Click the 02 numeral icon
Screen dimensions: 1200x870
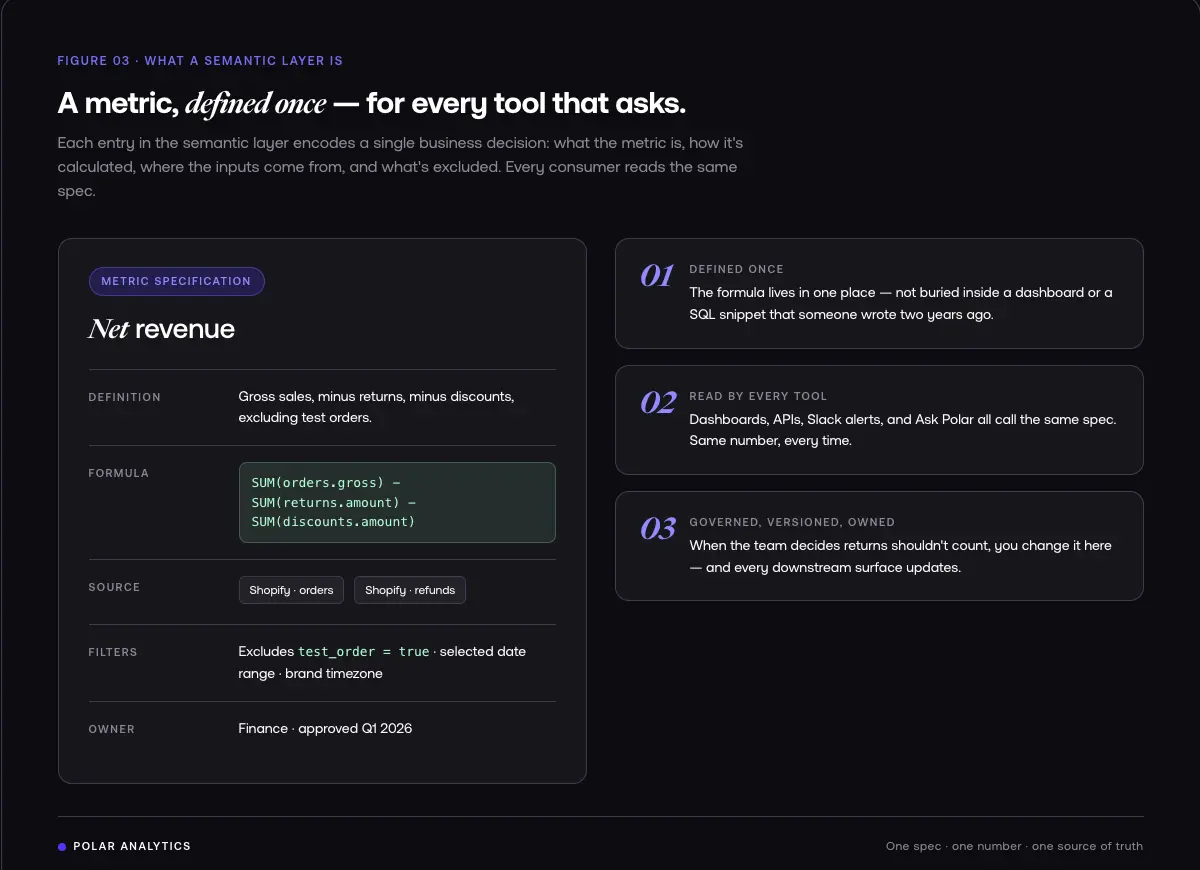point(658,403)
